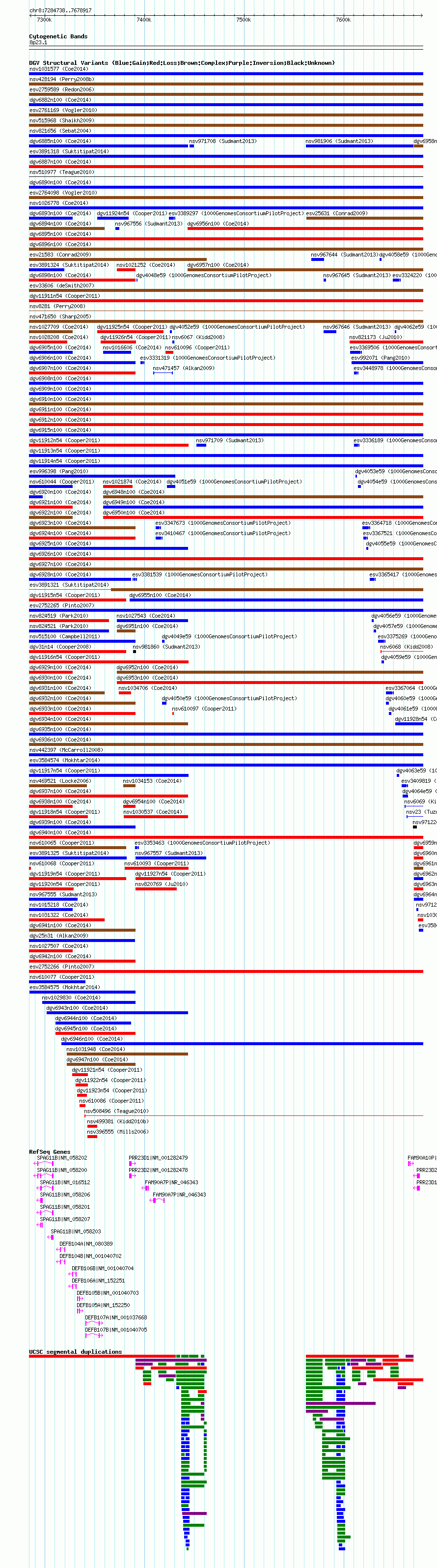Click variant nsv967556 (Sudmant2013) label
The width and height of the screenshot is (437, 1568).
[x=148, y=224]
